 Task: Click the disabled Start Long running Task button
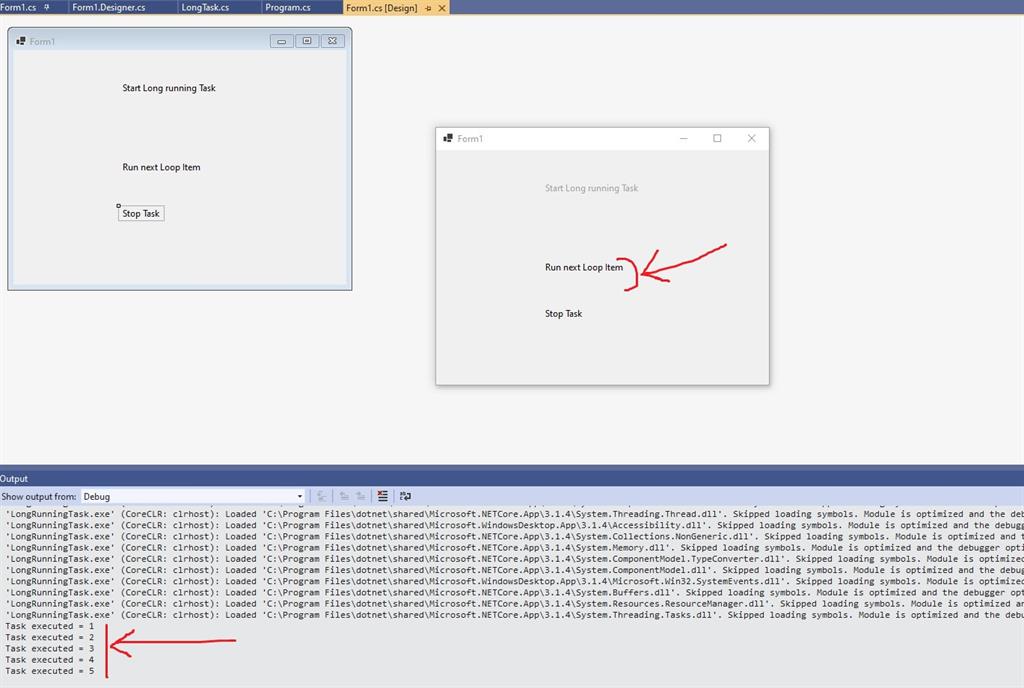coord(591,188)
